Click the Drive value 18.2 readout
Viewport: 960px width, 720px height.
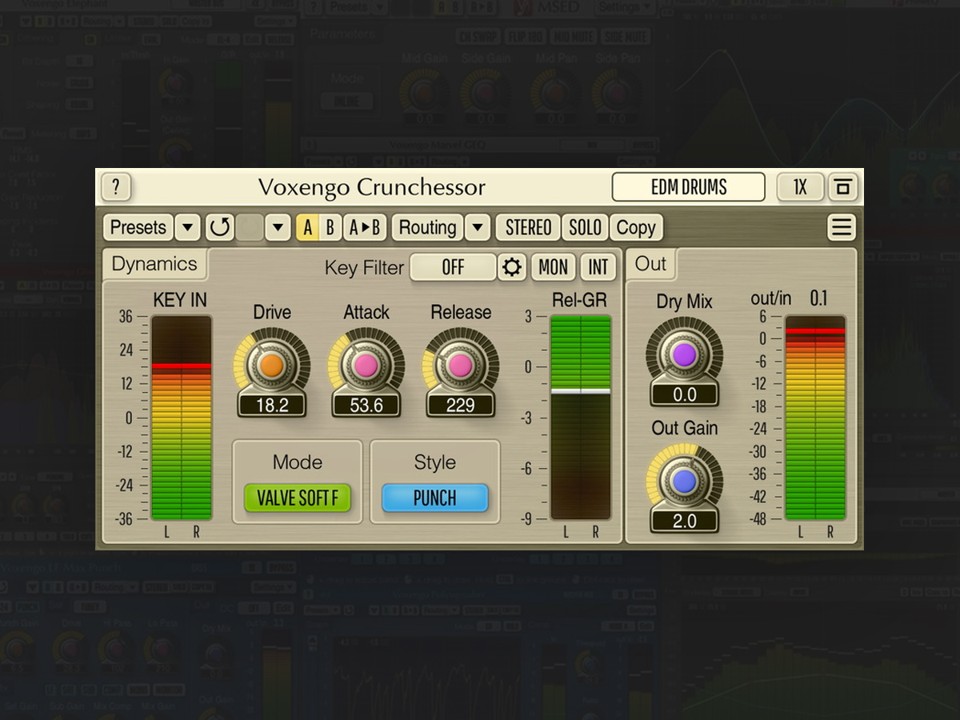tap(272, 405)
